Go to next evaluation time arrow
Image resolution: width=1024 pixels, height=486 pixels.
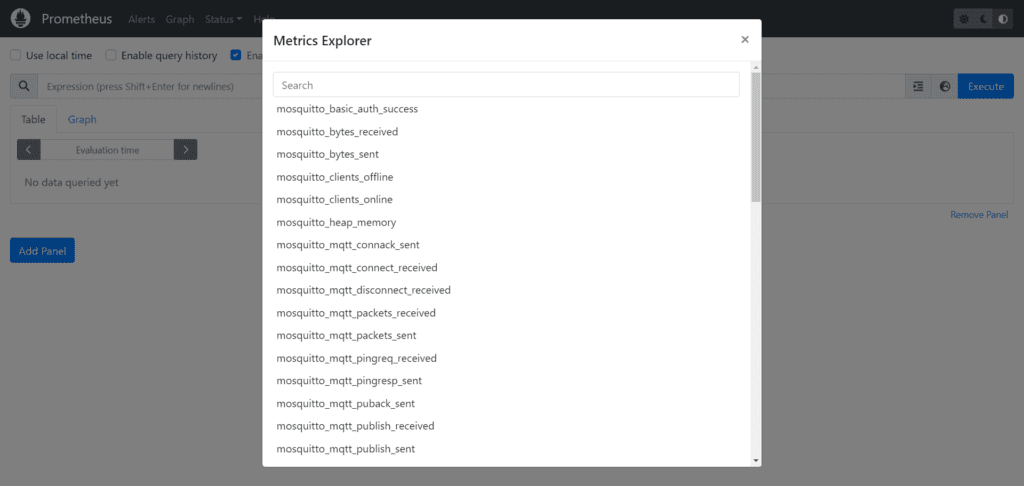[185, 150]
